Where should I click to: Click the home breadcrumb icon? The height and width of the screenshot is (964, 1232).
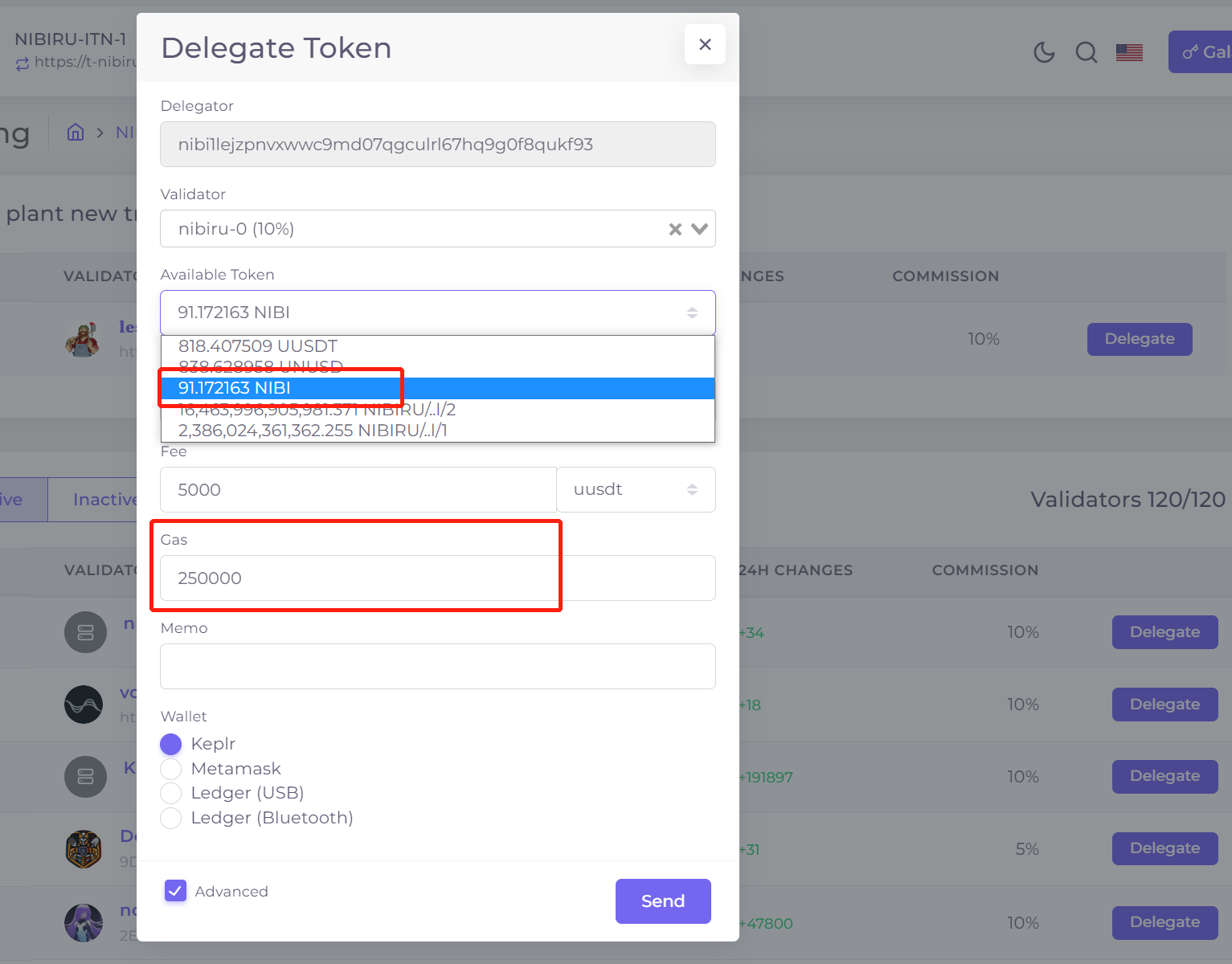(x=76, y=133)
